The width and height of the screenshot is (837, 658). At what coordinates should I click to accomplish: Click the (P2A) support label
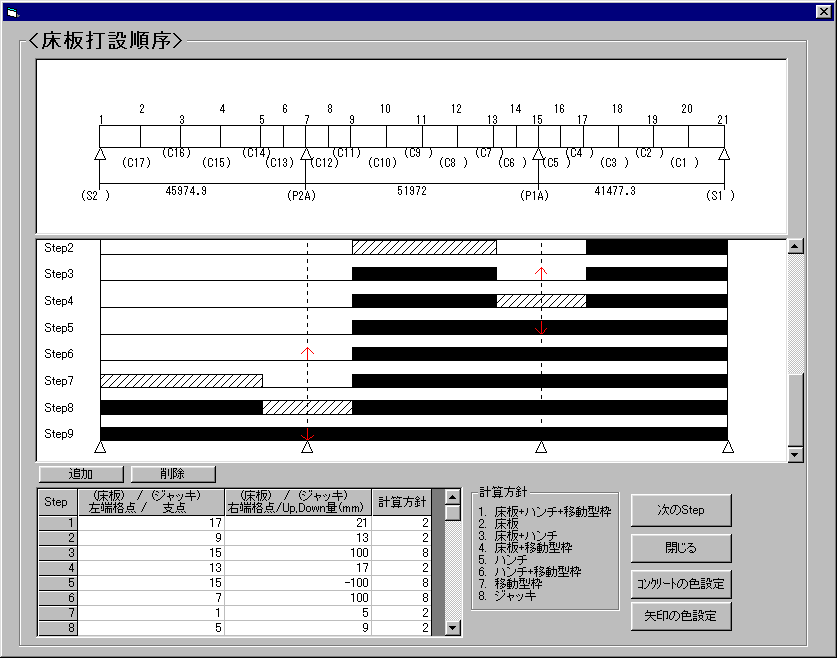point(302,196)
